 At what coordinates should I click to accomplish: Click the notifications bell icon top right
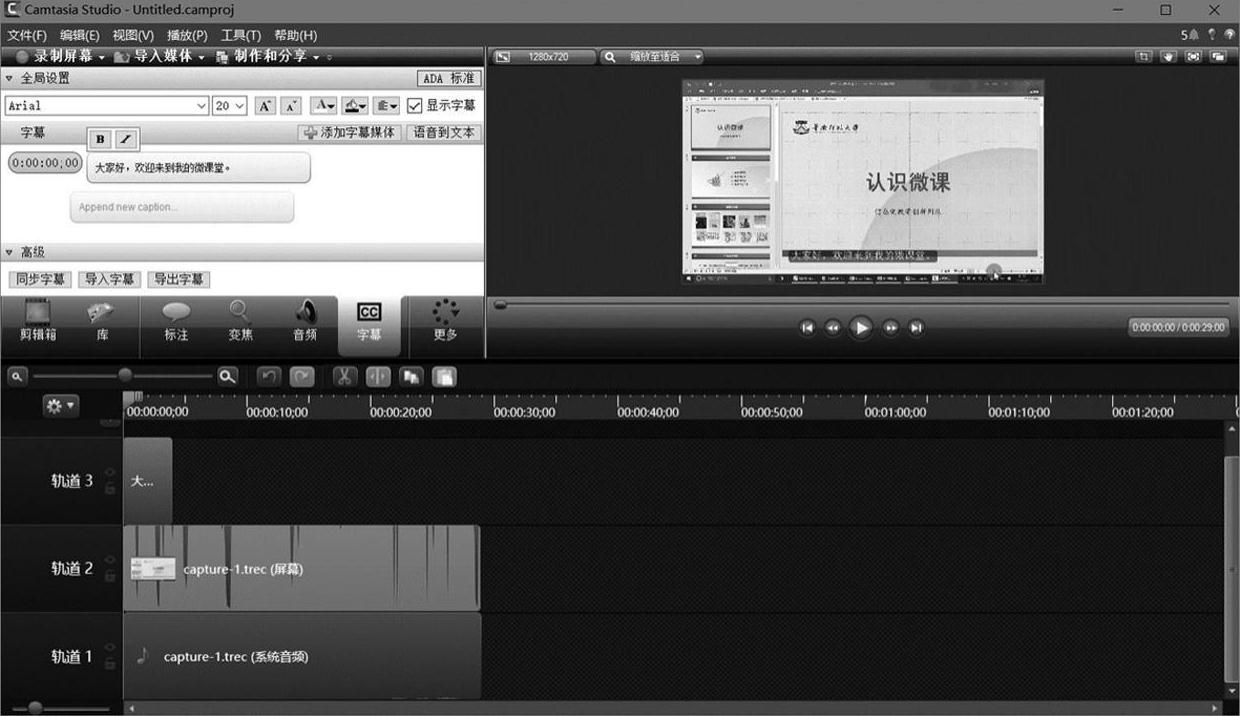(1194, 34)
